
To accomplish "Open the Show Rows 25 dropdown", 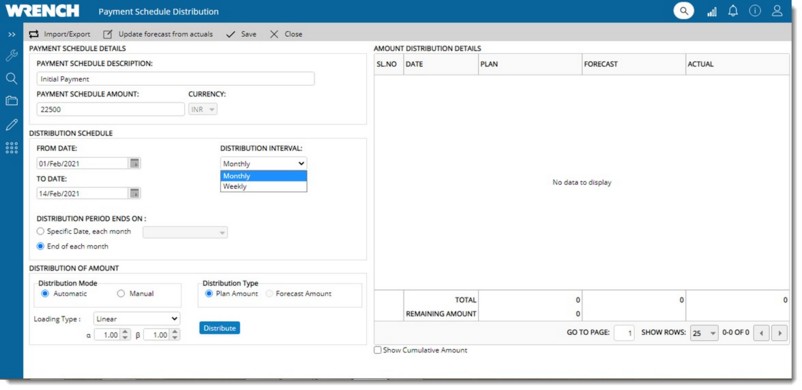I will pyautogui.click(x=704, y=333).
